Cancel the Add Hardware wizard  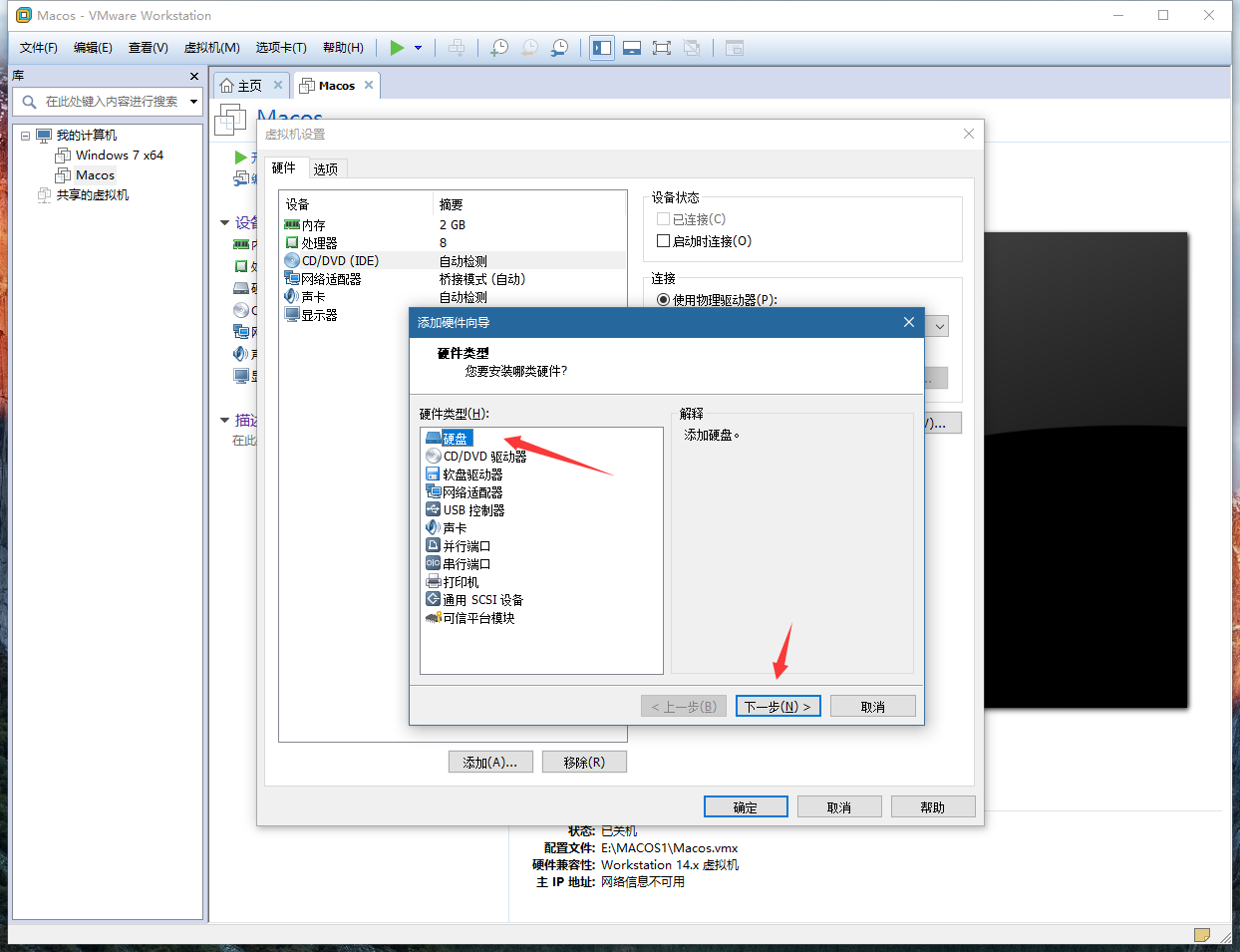(872, 705)
